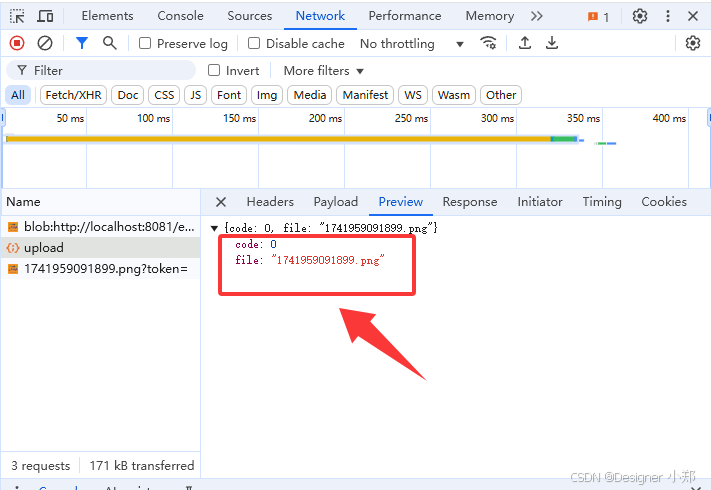The image size is (711, 490).
Task: Open the Initiator detail tab
Action: click(x=540, y=202)
